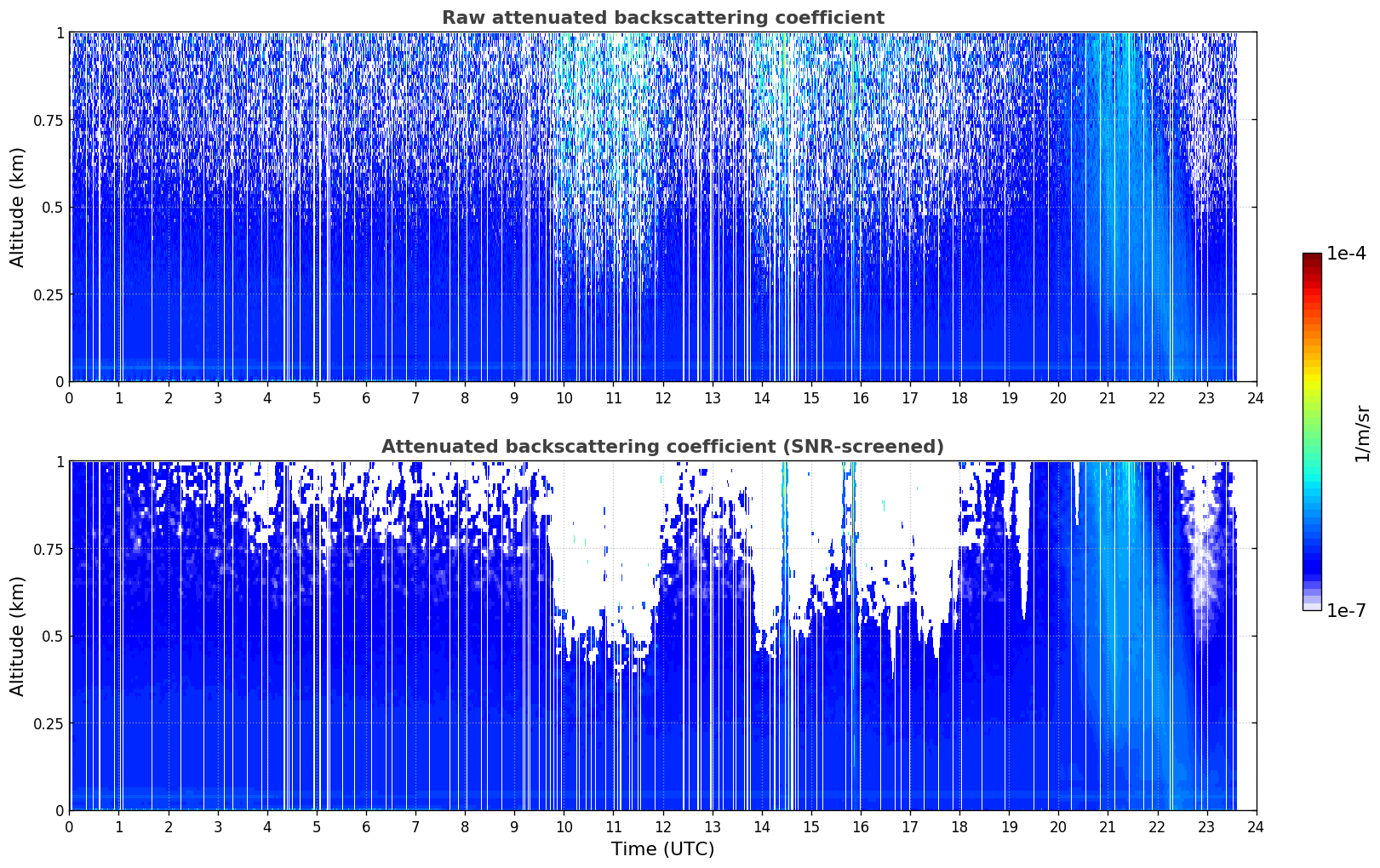Click the "Time (UTC)" axis label
Viewport: 1380px width, 868px height.
pyautogui.click(x=662, y=849)
